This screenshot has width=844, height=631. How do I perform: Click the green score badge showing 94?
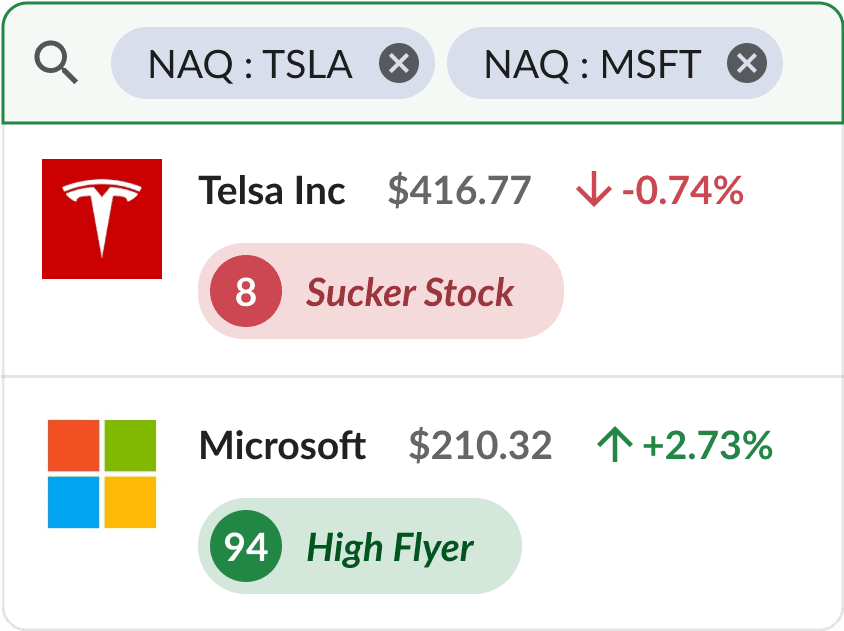[x=246, y=547]
